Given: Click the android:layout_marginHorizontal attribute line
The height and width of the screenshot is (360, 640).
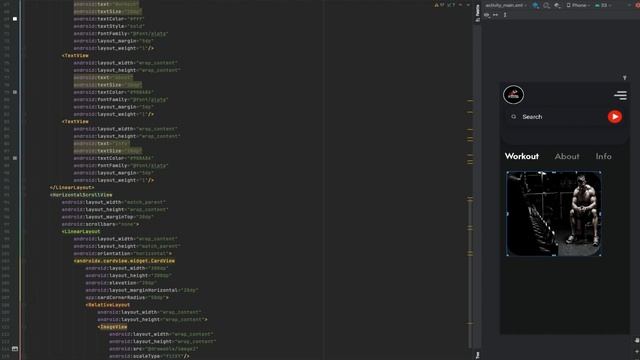Looking at the screenshot, I should click(x=142, y=290).
